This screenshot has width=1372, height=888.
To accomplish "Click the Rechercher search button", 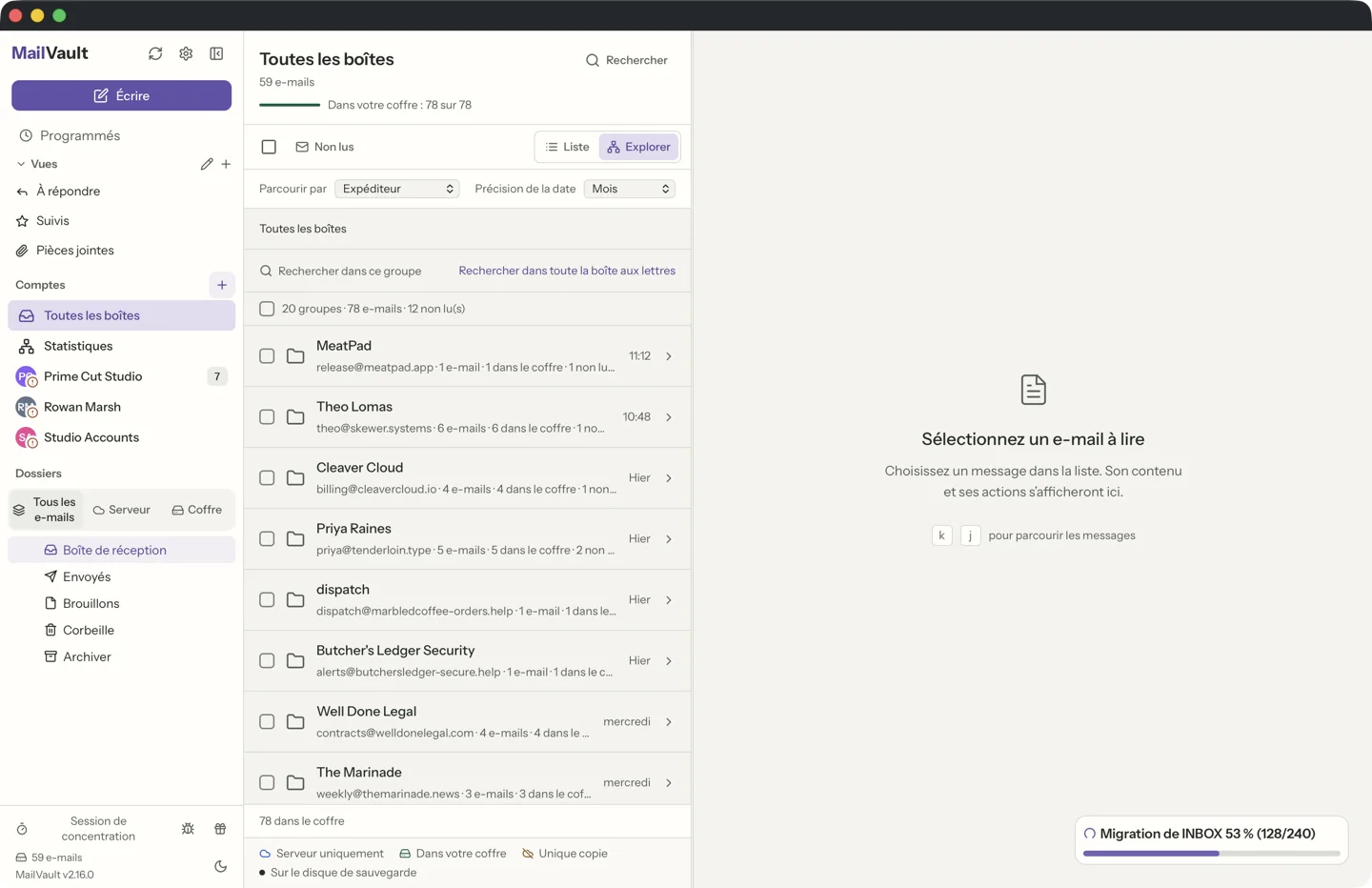I will 627,60.
